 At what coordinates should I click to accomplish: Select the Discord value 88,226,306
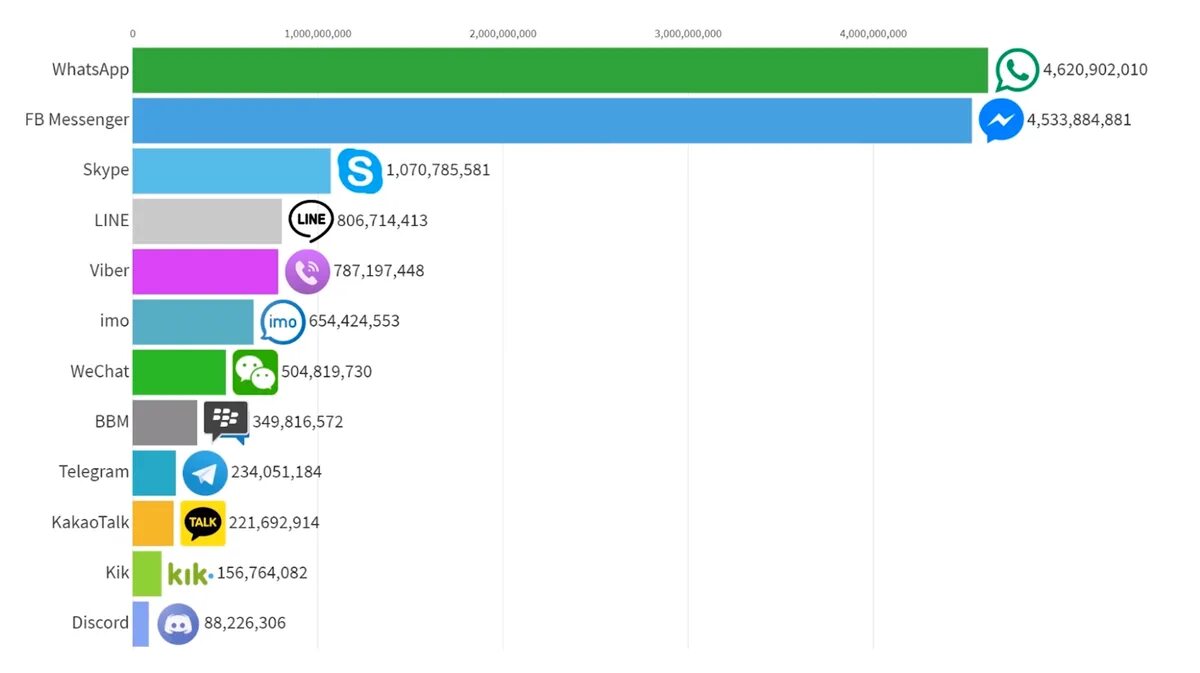245,623
